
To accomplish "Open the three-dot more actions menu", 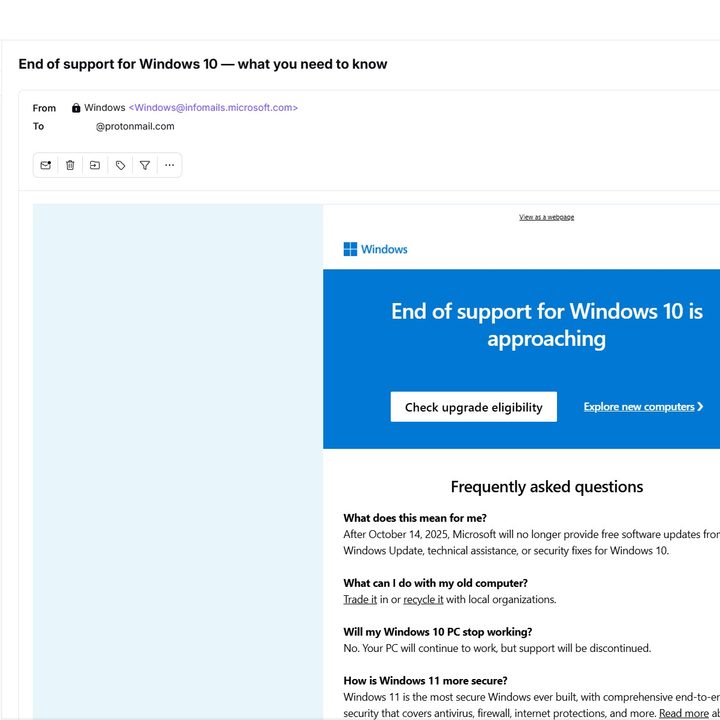I will pyautogui.click(x=169, y=165).
